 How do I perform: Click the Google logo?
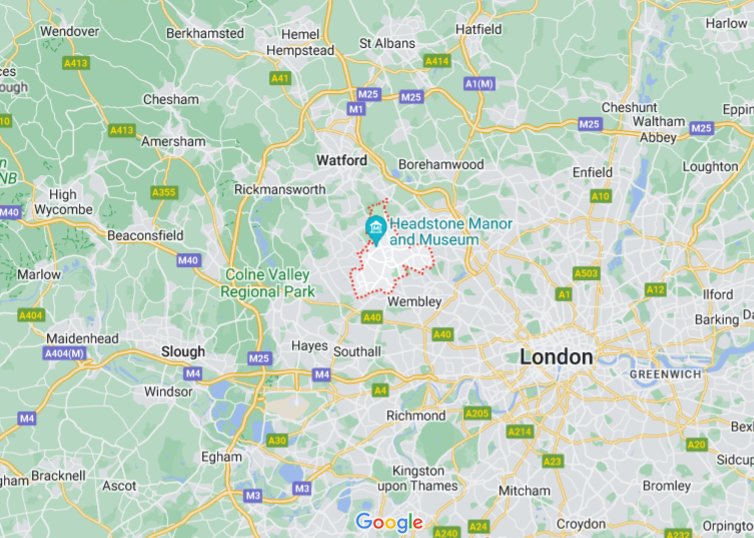390,523
